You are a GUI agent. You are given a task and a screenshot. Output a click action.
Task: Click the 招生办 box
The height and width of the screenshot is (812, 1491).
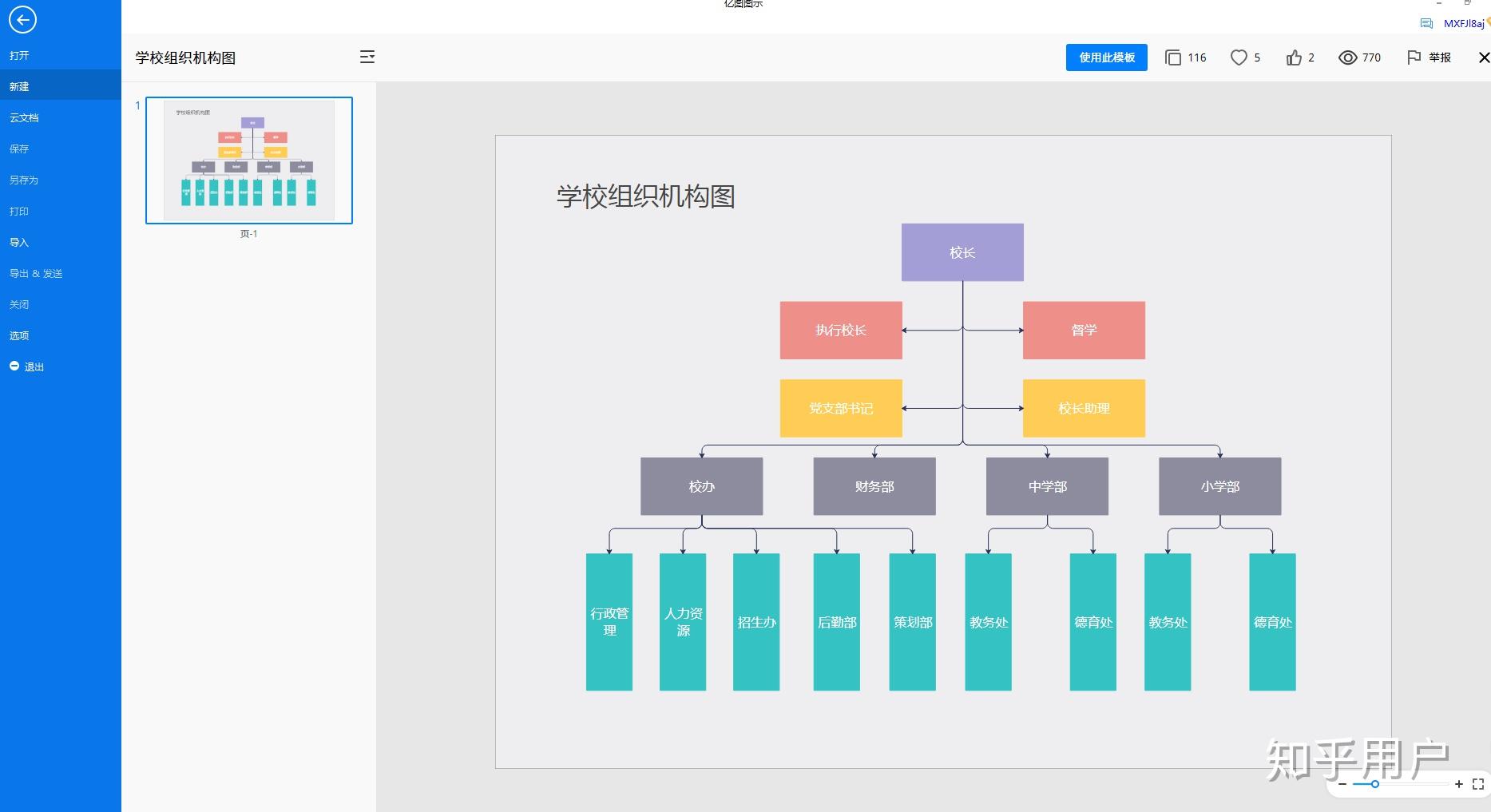click(756, 622)
